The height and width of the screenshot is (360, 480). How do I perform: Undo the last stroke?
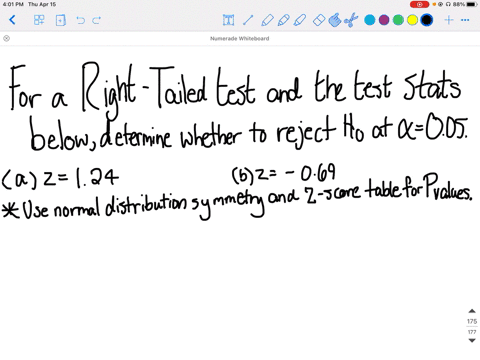[80, 20]
